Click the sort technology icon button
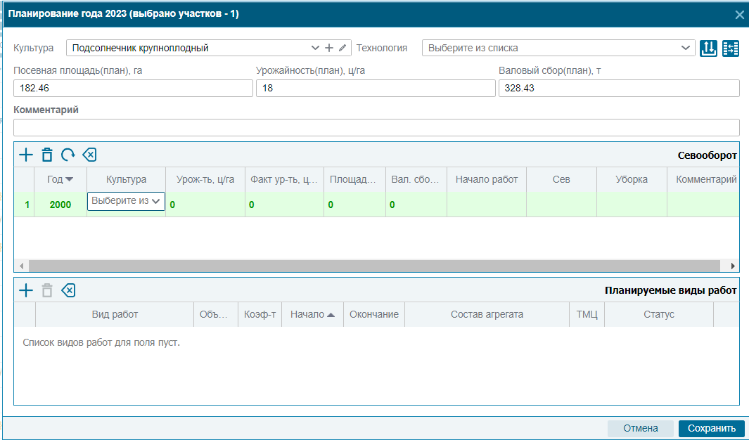This screenshot has width=749, height=440. point(708,48)
